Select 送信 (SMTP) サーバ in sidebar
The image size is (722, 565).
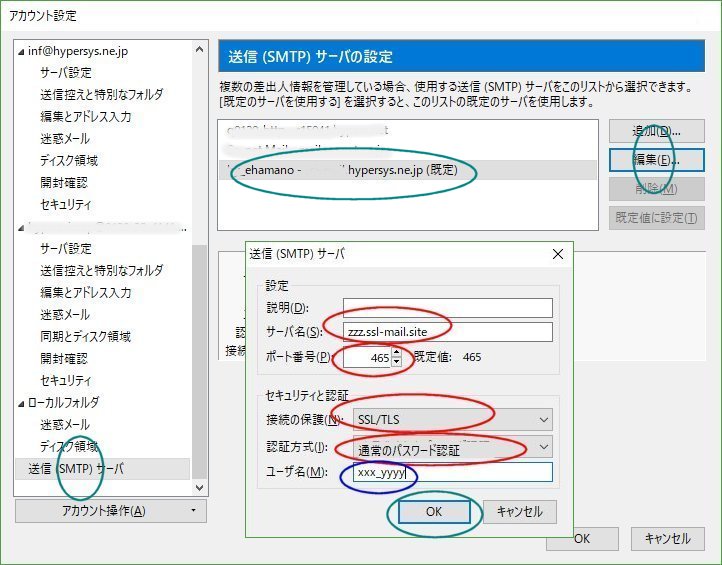(x=77, y=468)
